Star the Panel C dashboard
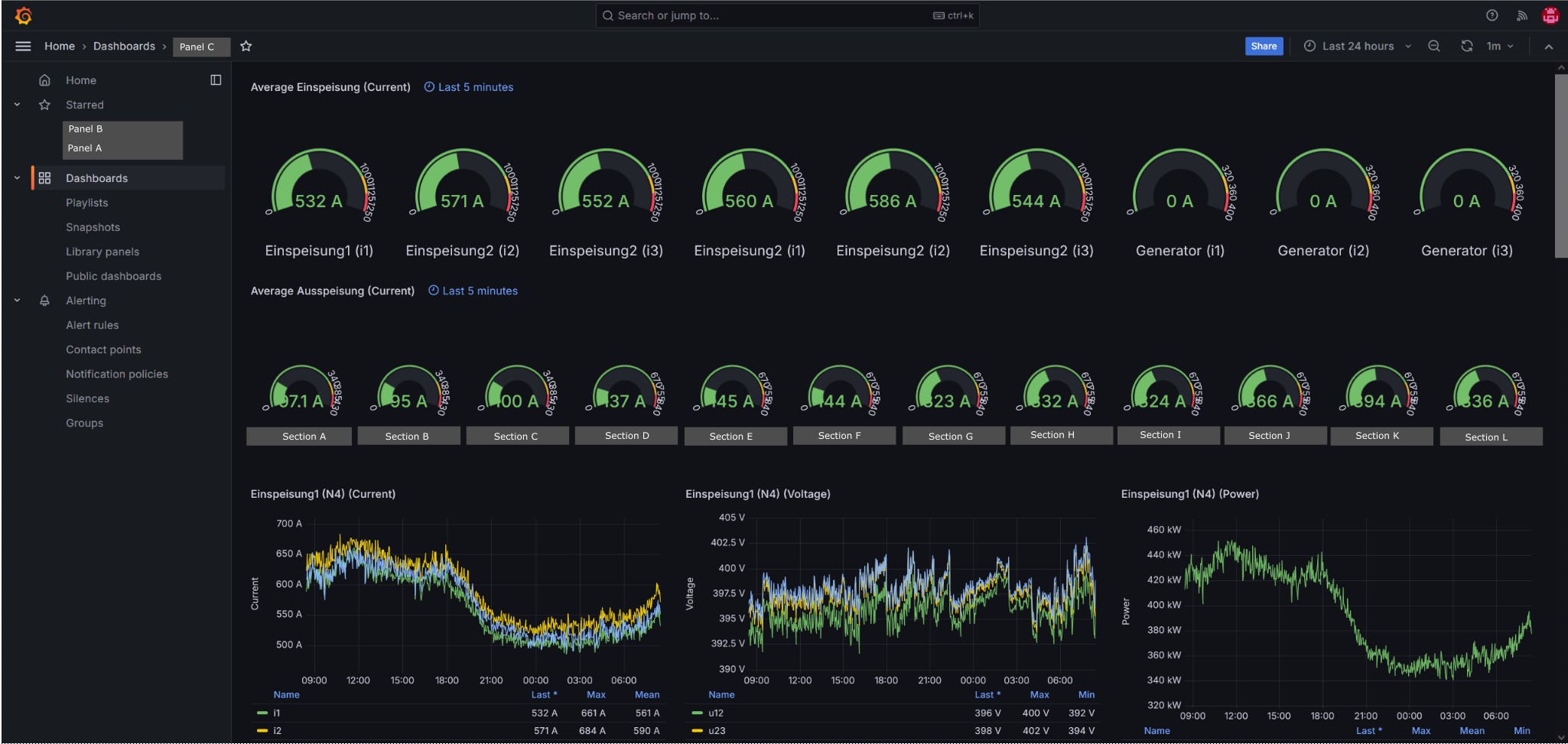 point(246,46)
